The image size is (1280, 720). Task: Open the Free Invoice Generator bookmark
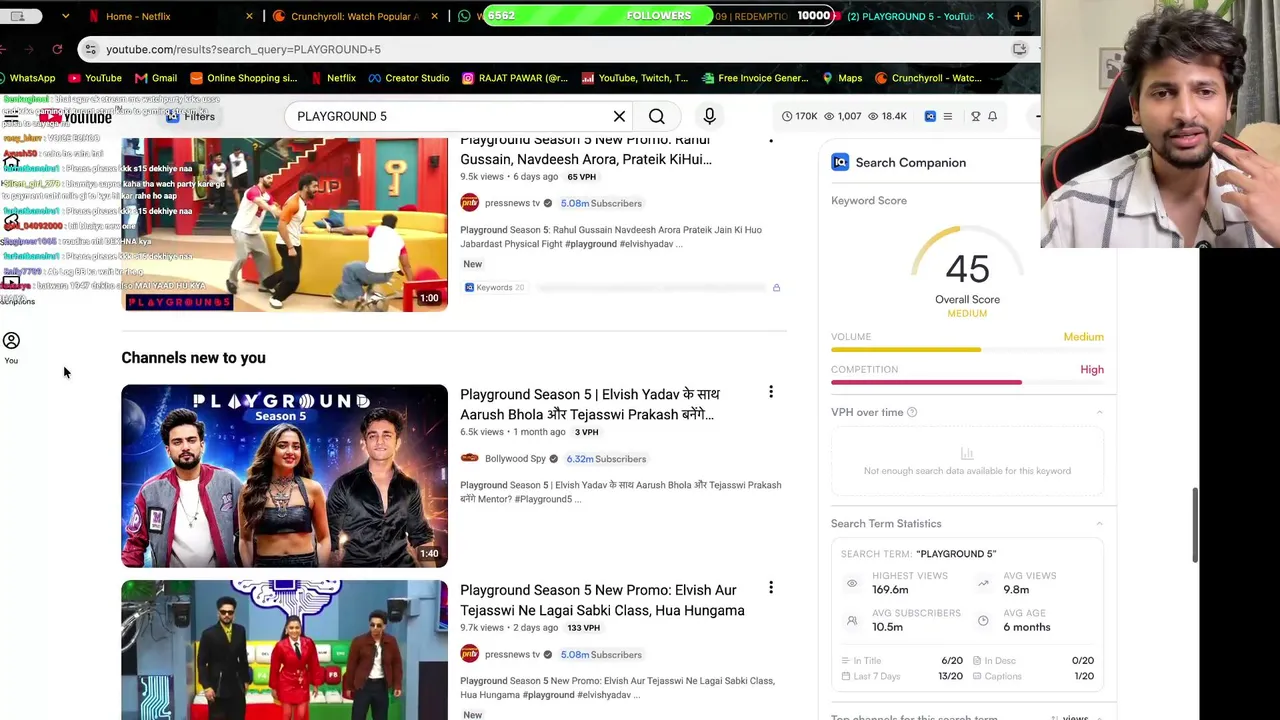[x=754, y=78]
